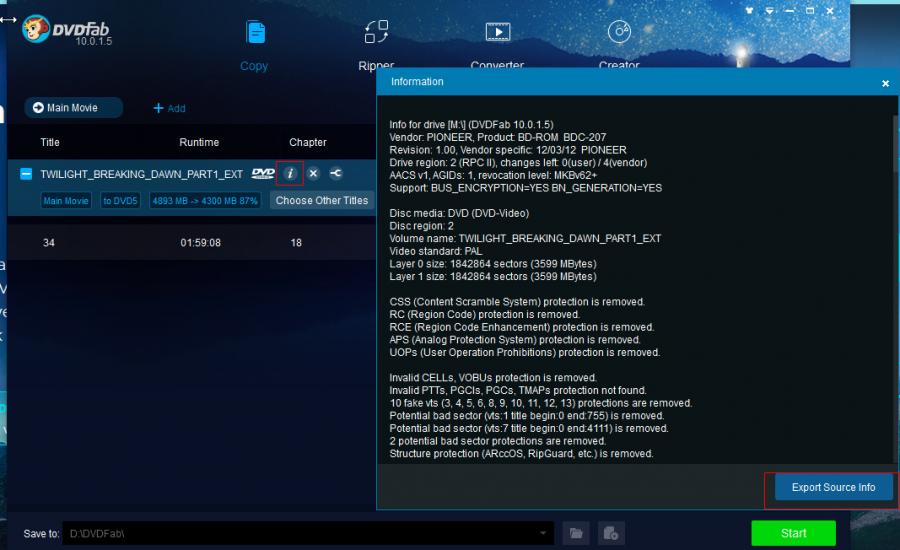
Task: Close the Information panel
Action: (x=885, y=83)
